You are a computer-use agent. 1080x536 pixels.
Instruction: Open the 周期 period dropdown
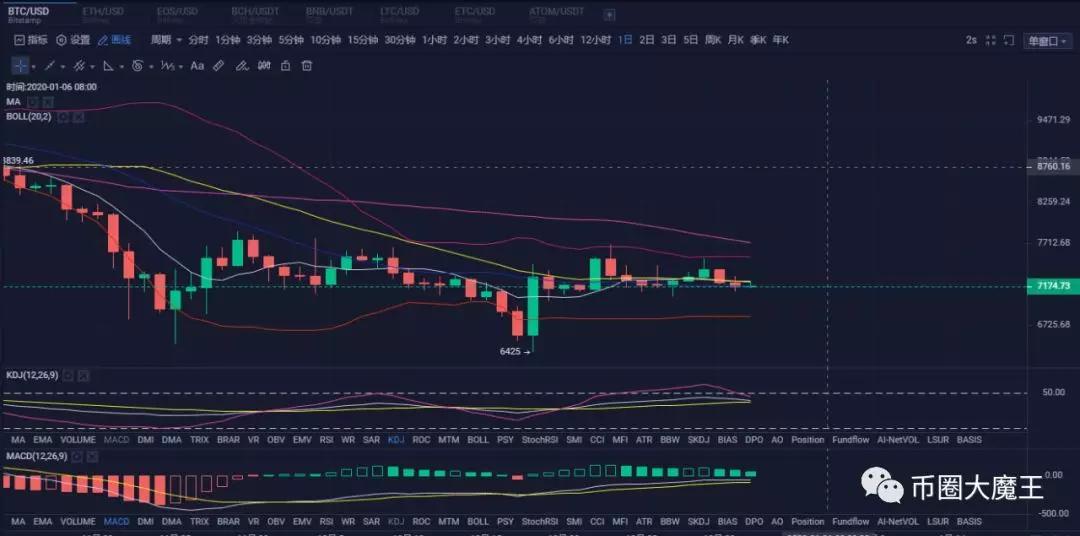click(x=166, y=40)
